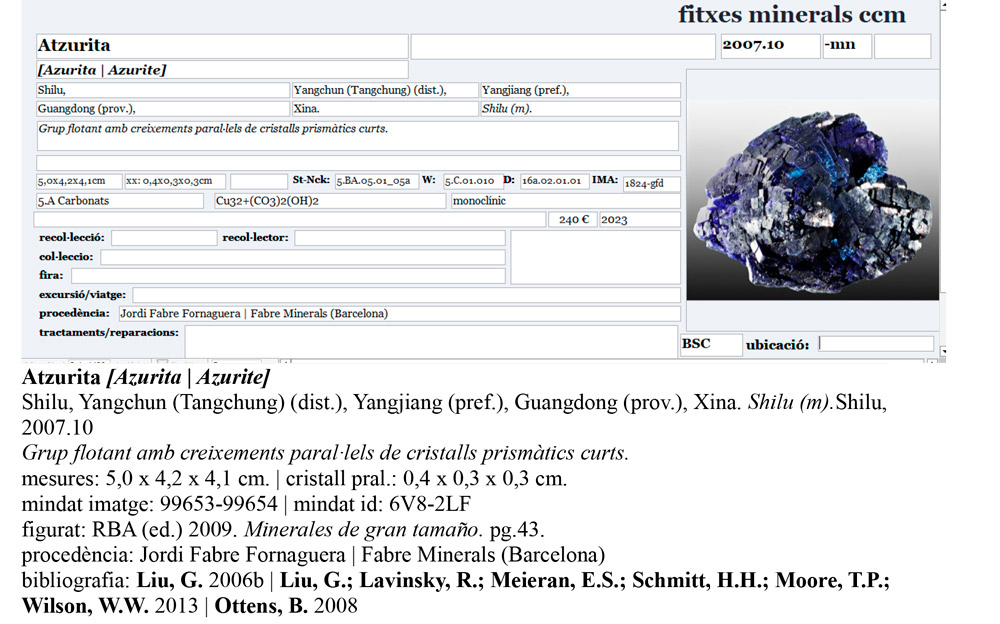Click the "-mn" suffix field
1000x624 pixels.
coord(846,45)
